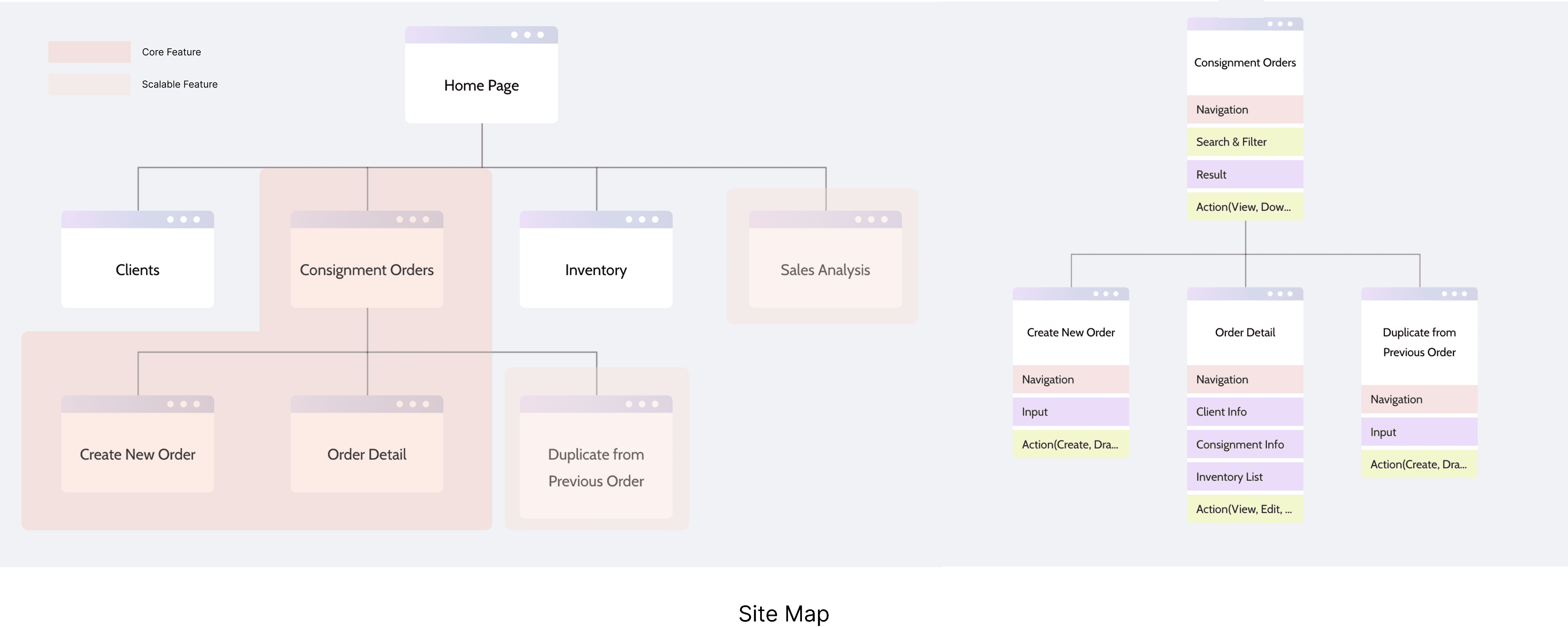The width and height of the screenshot is (1568, 627).
Task: Click Result row under Consignment Orders
Action: [1244, 174]
